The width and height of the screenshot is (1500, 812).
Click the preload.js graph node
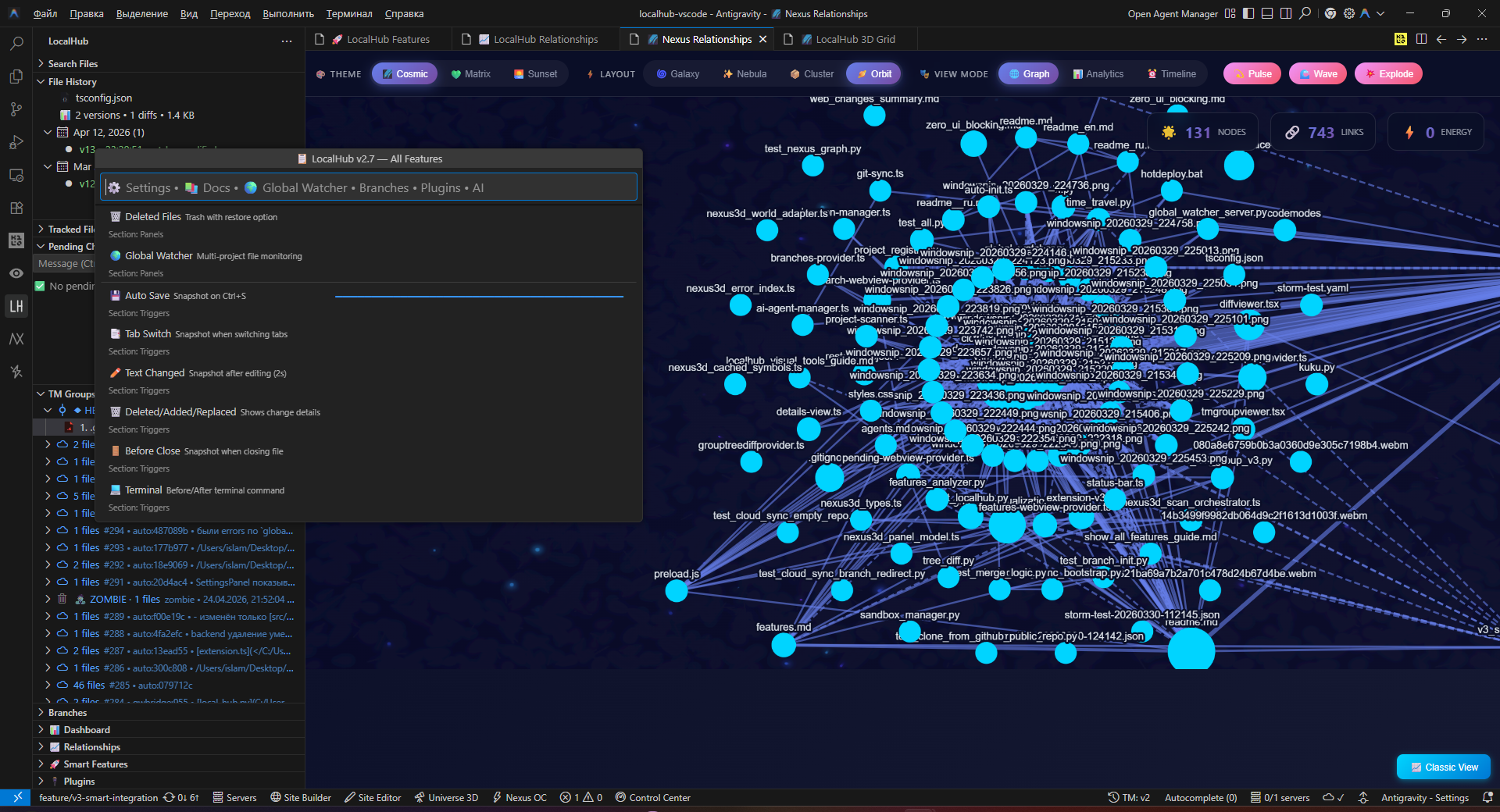tap(677, 590)
